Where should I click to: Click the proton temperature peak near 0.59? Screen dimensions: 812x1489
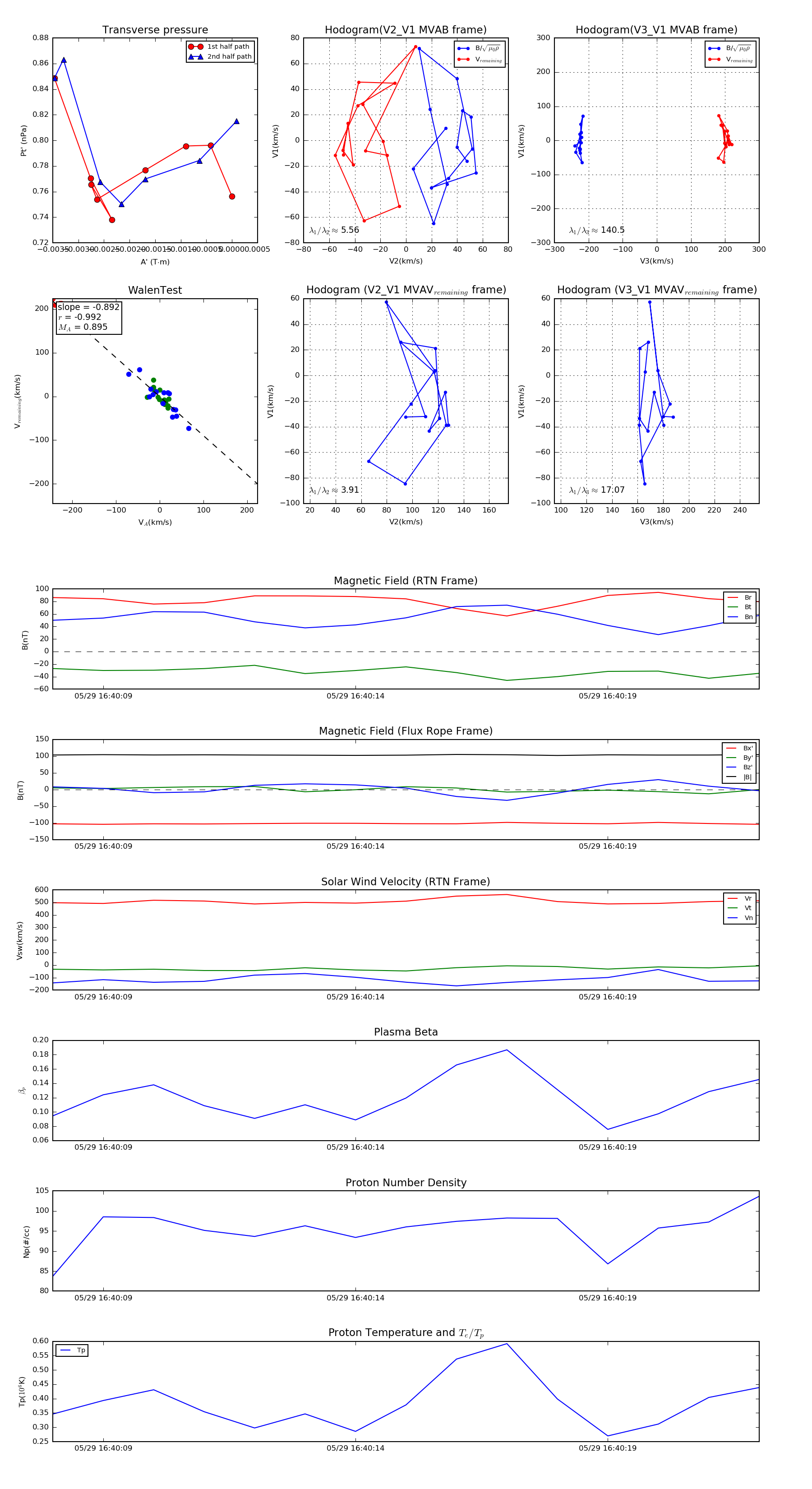(x=507, y=1343)
